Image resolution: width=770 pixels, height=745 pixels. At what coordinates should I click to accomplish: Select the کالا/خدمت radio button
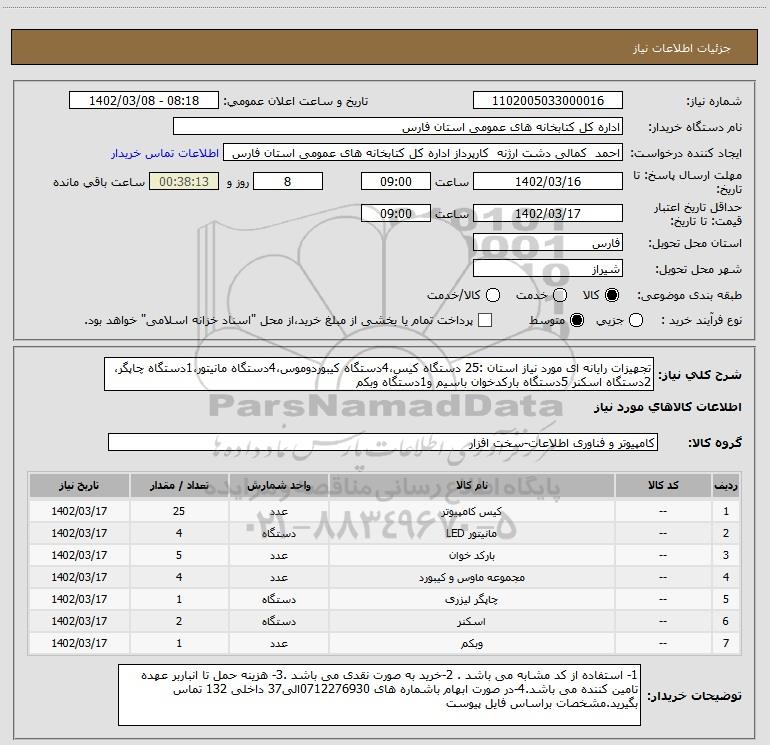point(493,295)
